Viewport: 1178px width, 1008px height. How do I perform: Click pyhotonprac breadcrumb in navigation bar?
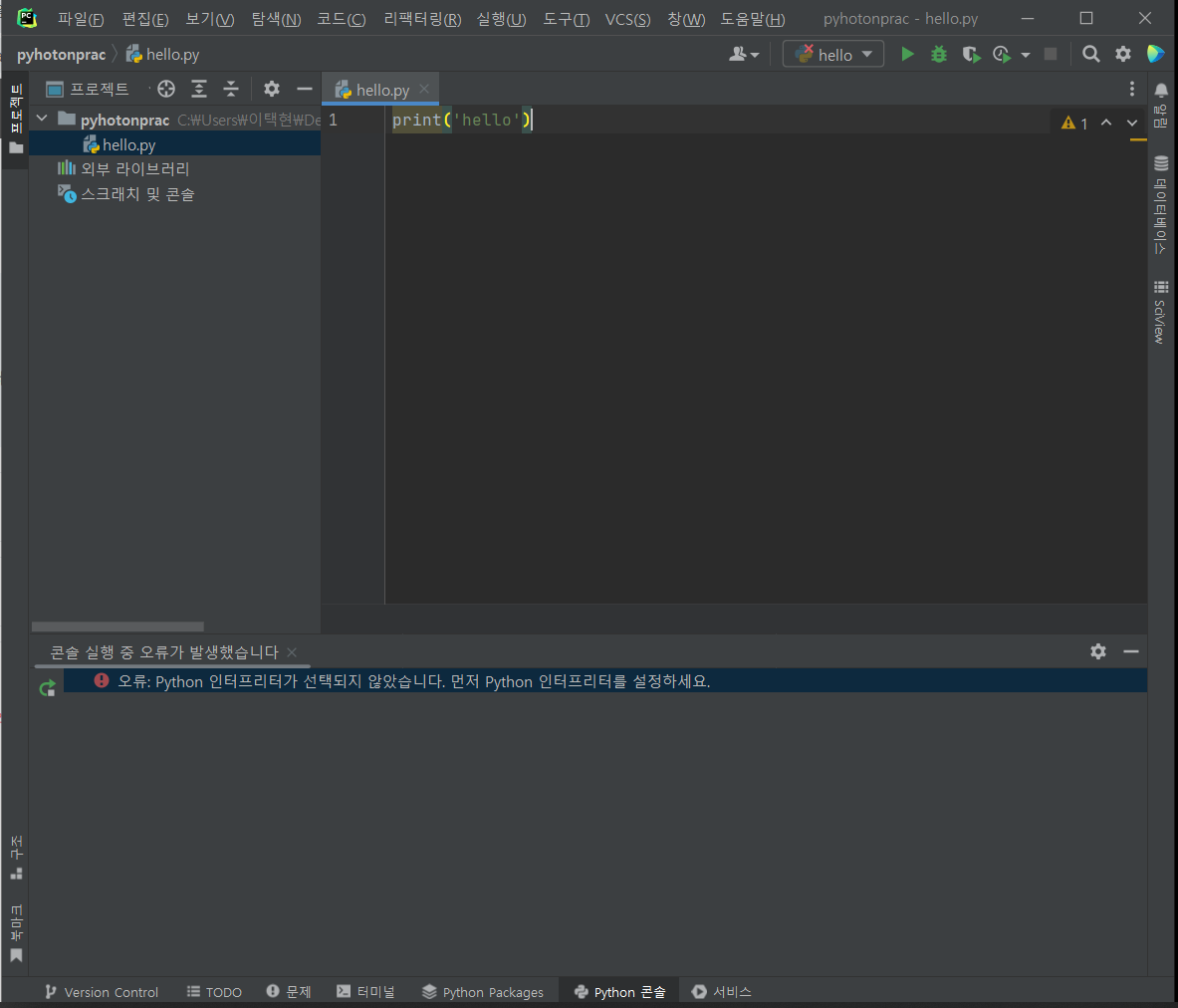pyautogui.click(x=61, y=54)
